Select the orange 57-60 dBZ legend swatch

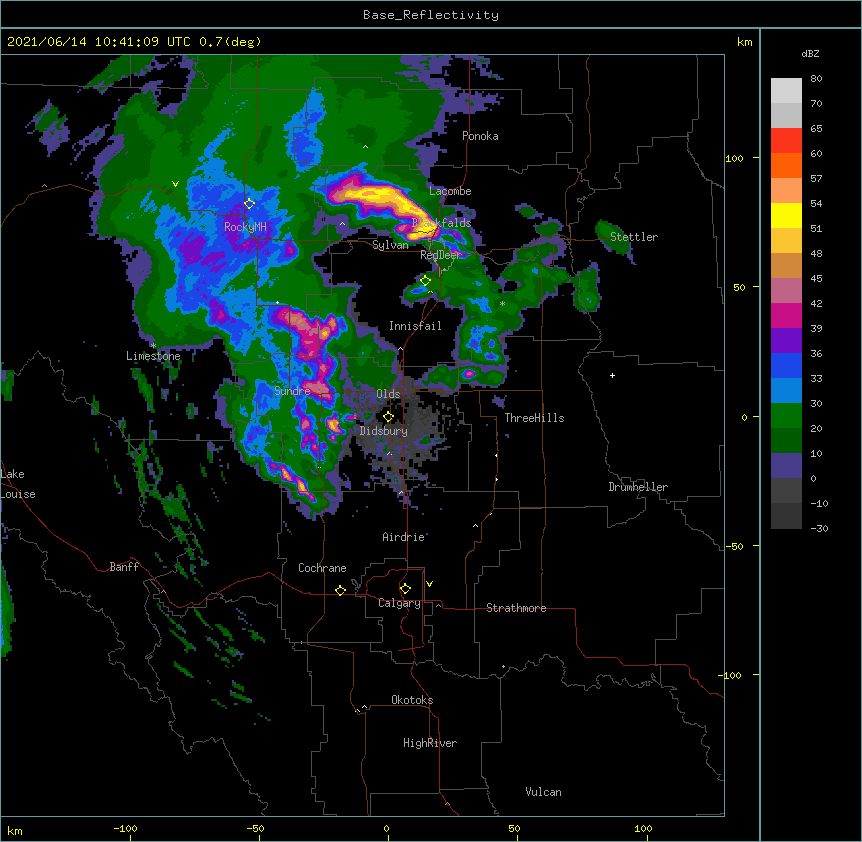(x=786, y=165)
